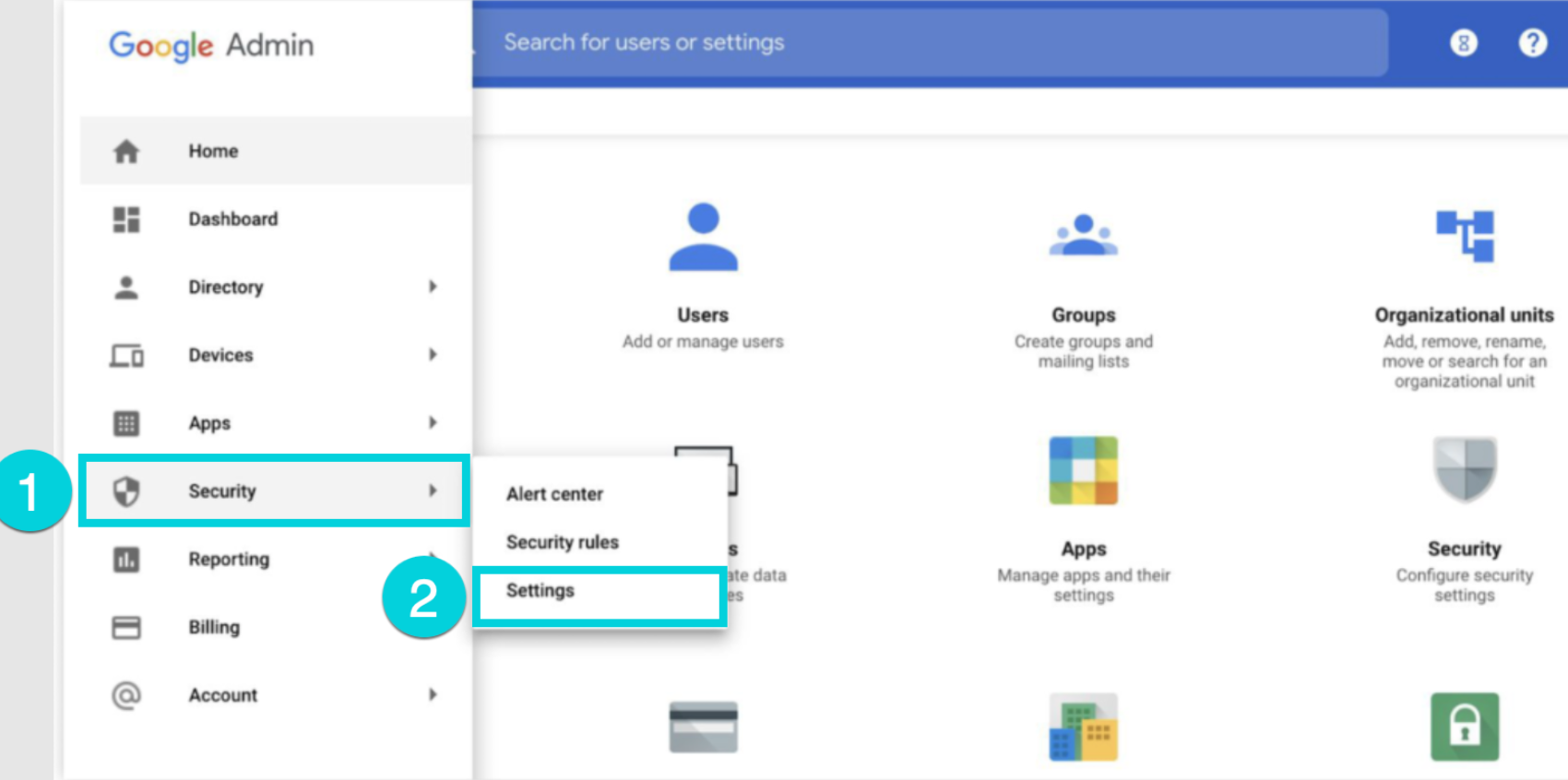This screenshot has height=780, width=1568.
Task: Click the Account at-sign icon
Action: 126,695
